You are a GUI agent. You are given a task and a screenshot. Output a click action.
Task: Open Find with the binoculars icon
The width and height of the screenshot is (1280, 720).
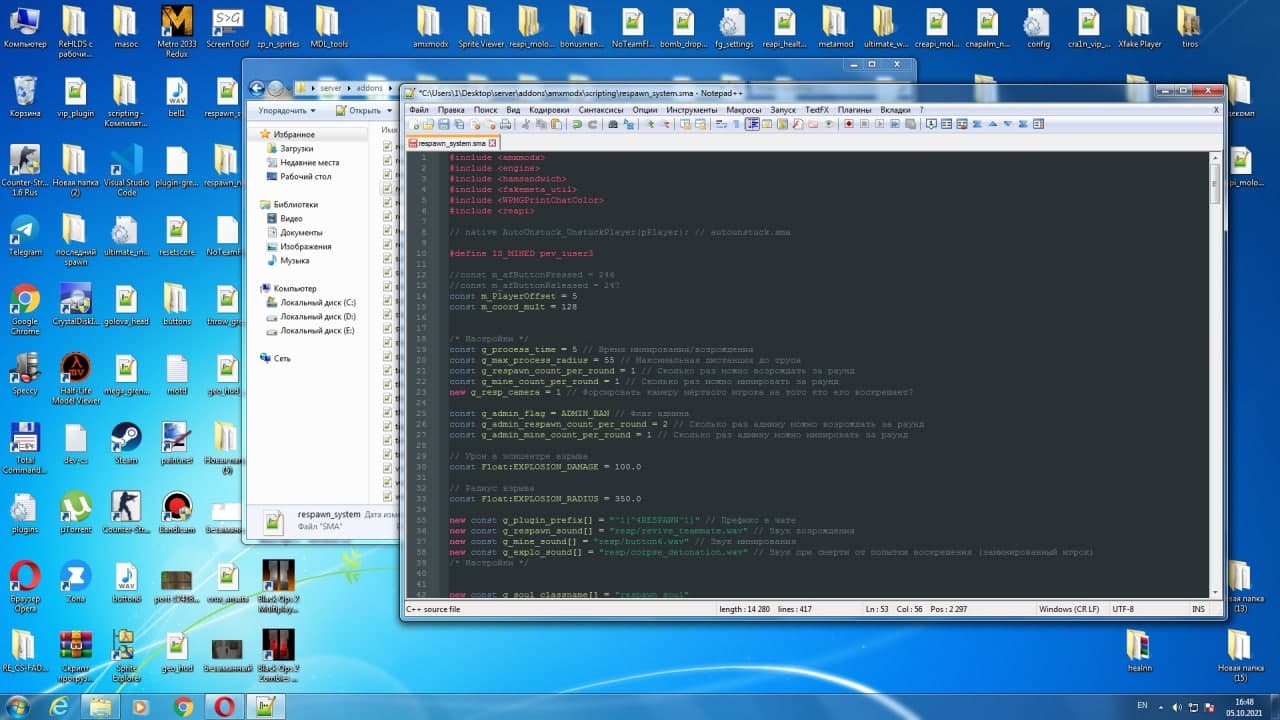coord(613,124)
